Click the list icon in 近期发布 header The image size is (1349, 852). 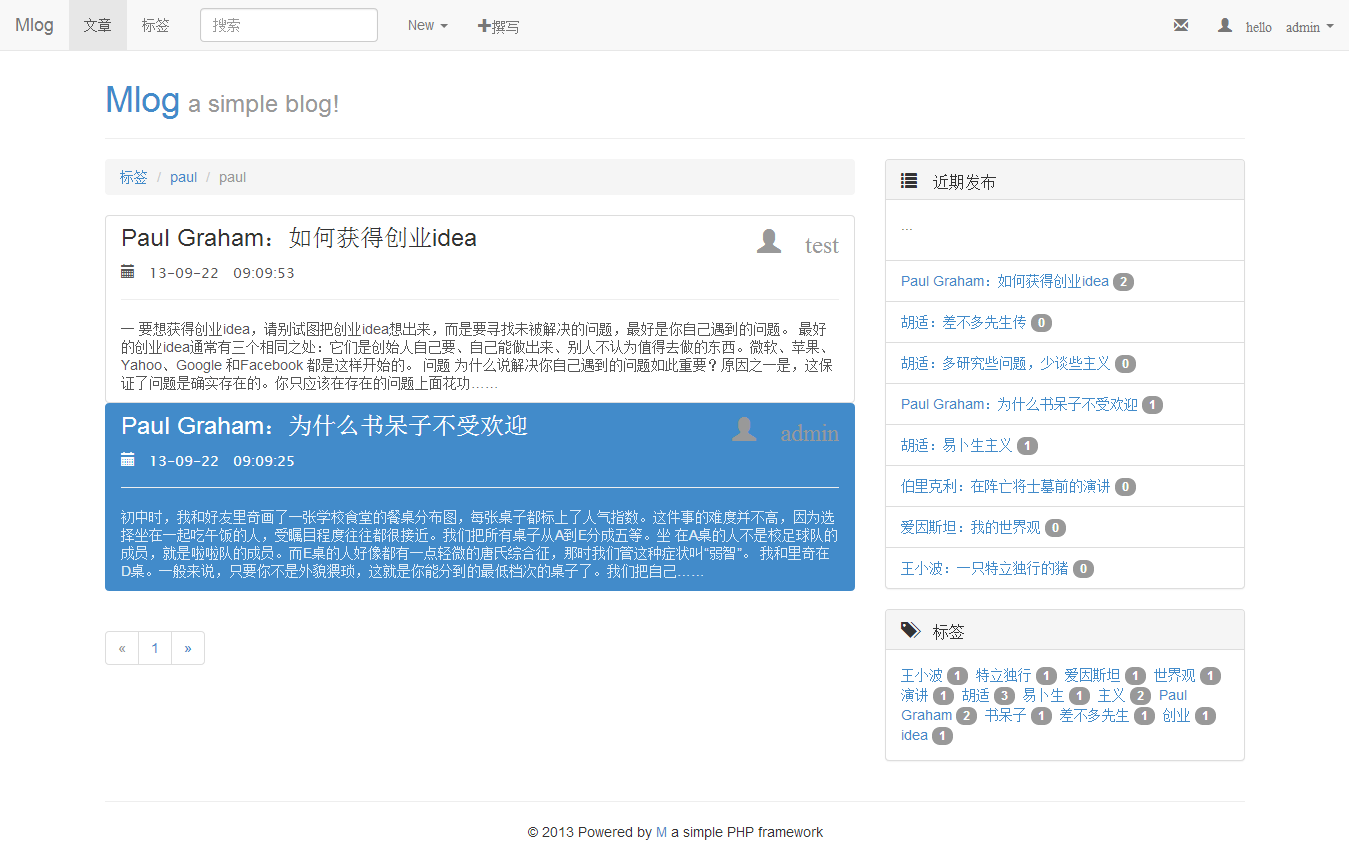[909, 181]
